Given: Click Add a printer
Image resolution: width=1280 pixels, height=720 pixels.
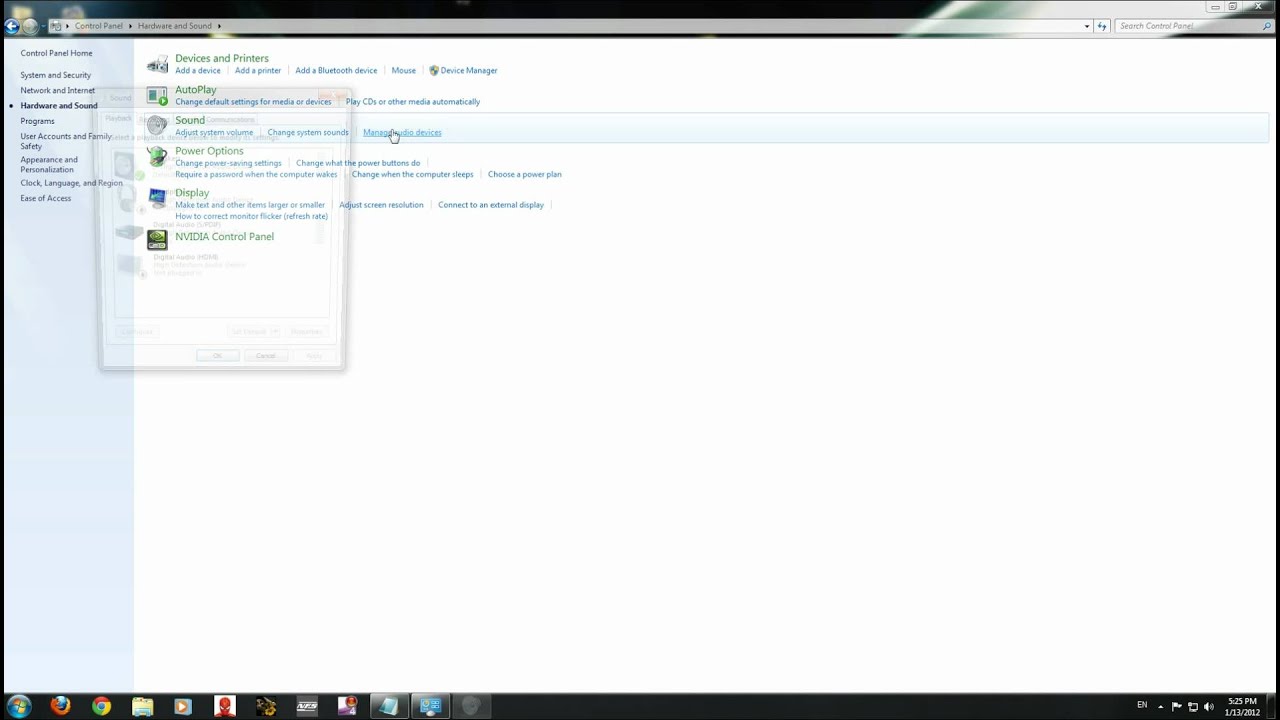Looking at the screenshot, I should [258, 71].
